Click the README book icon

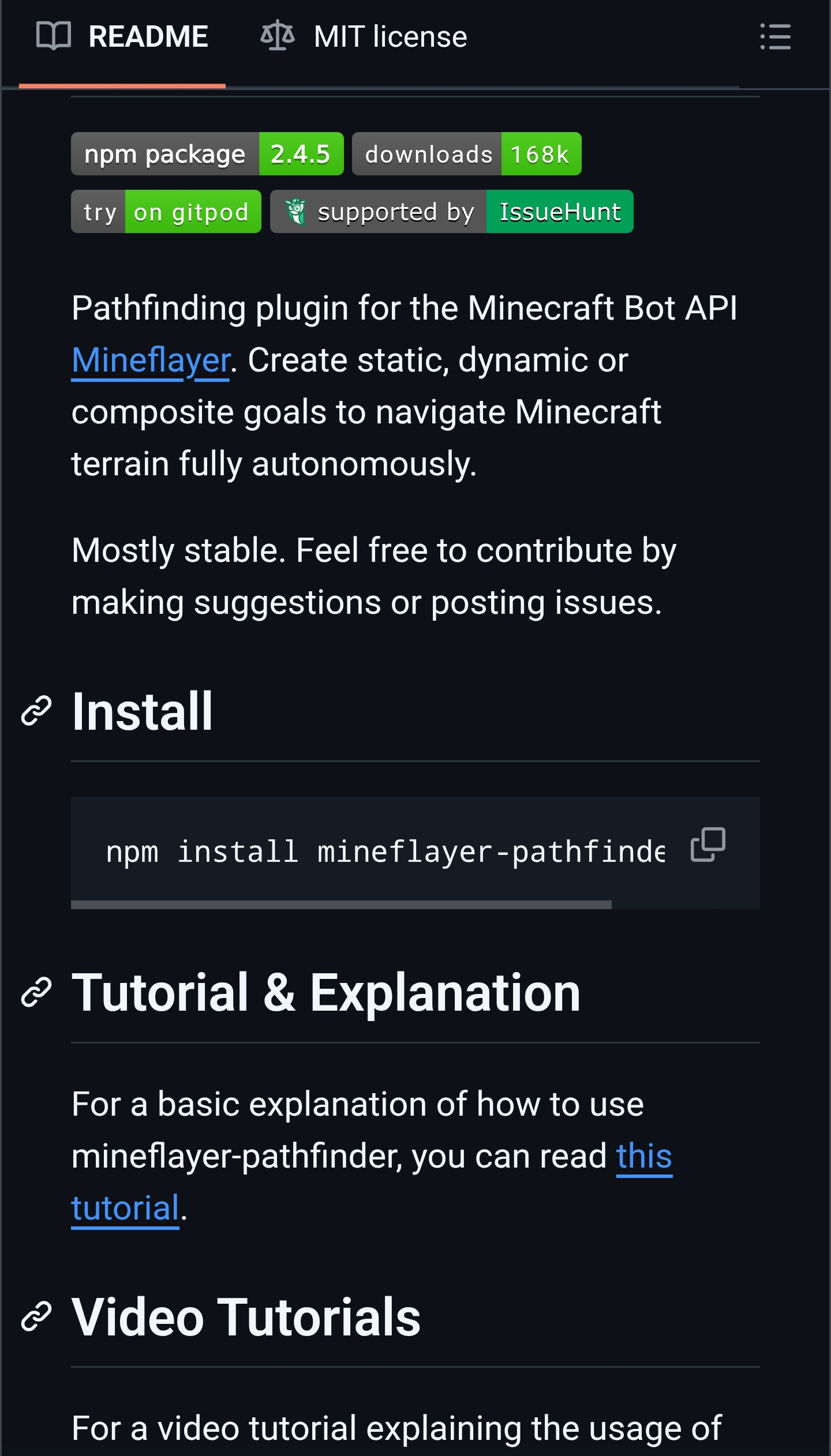[53, 36]
